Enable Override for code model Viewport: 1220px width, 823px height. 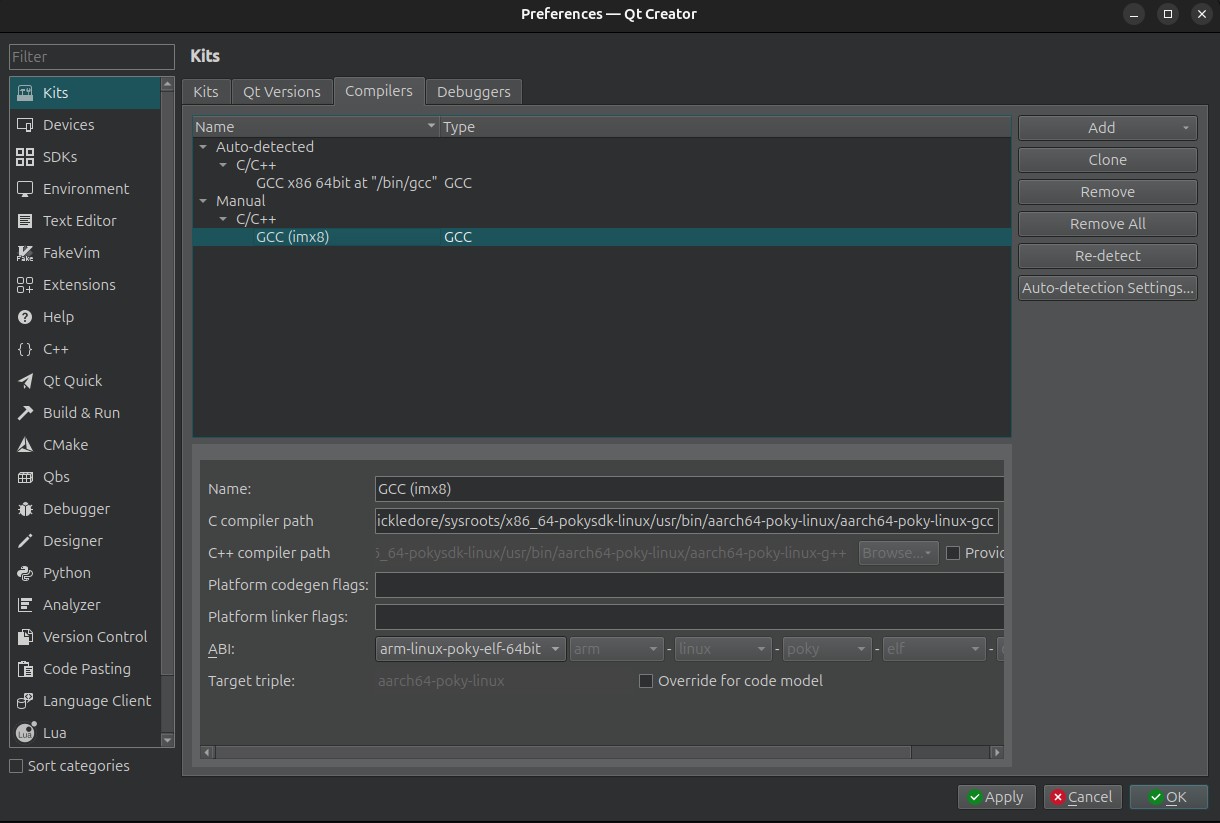pyautogui.click(x=646, y=681)
